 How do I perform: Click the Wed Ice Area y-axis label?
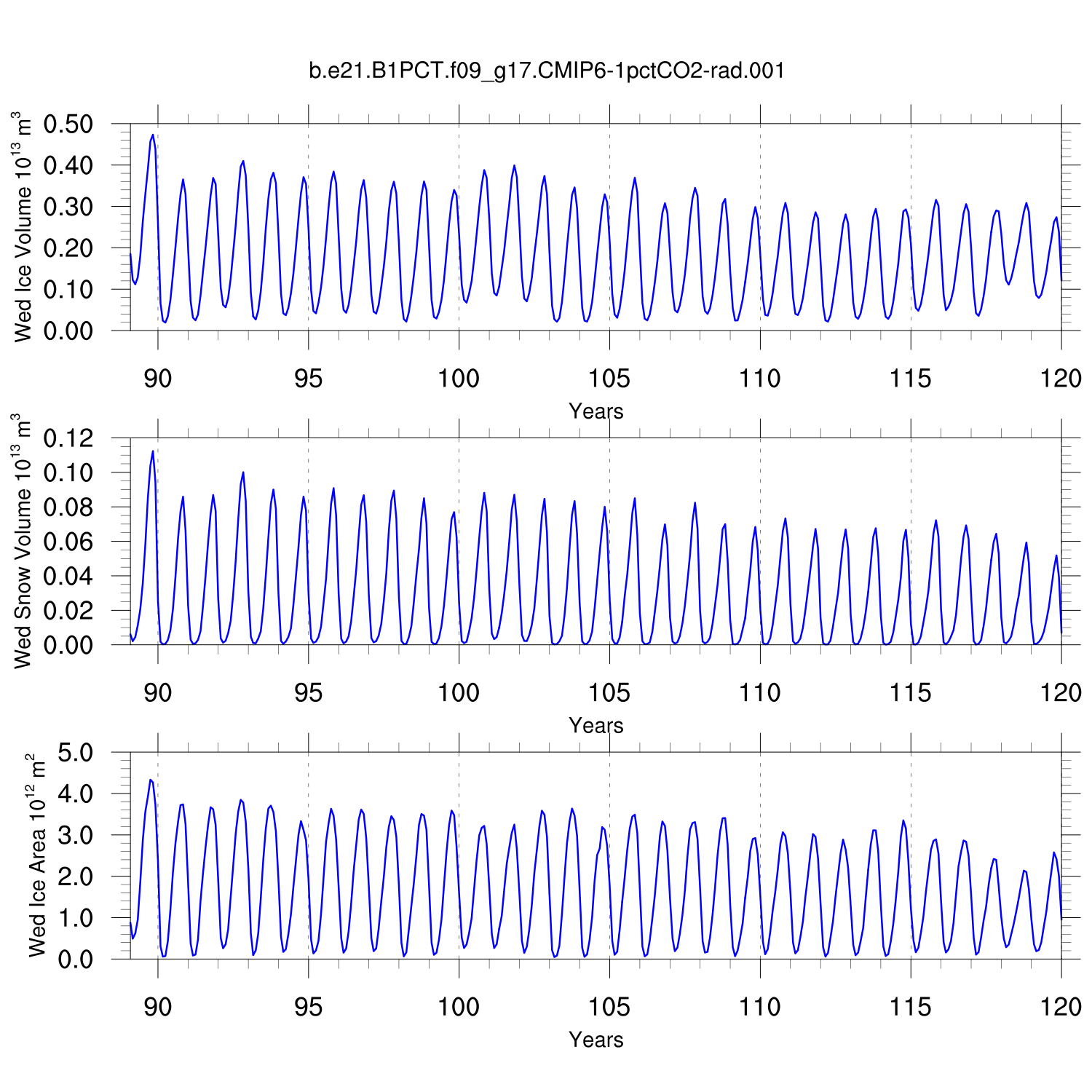coord(36,856)
